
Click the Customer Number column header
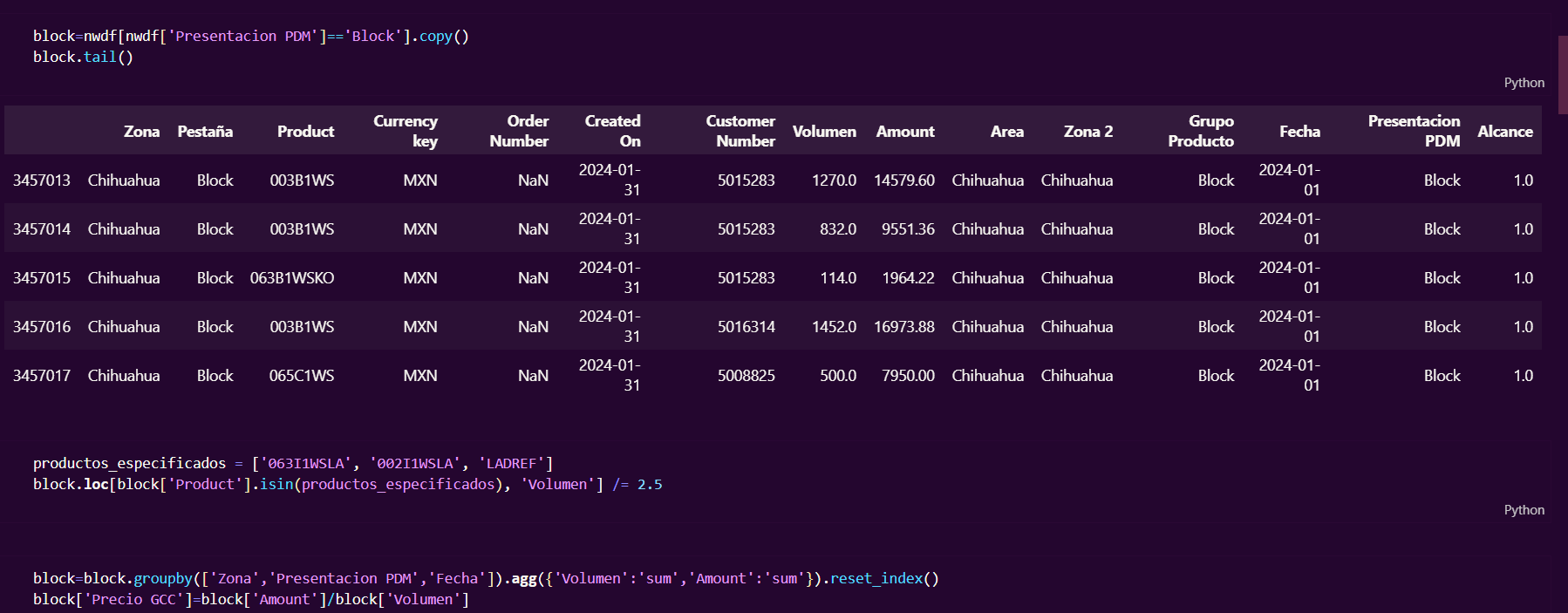pos(740,131)
